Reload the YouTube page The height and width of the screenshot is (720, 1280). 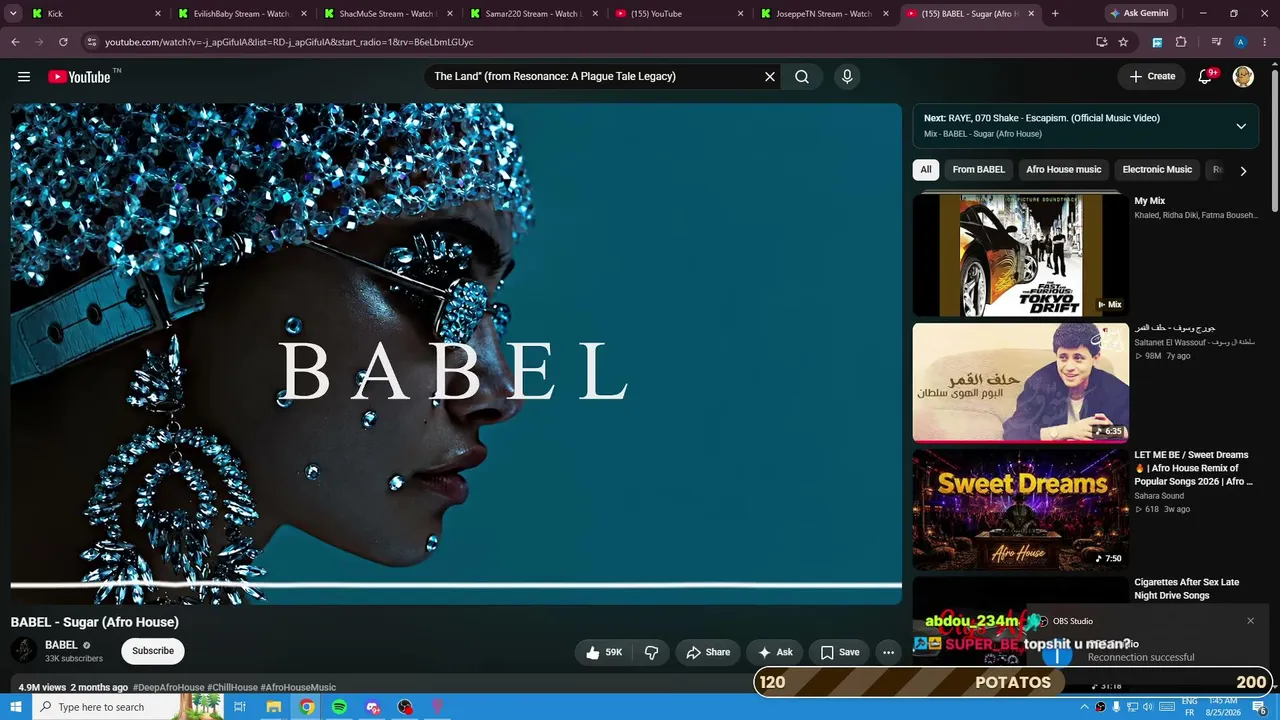pos(63,42)
